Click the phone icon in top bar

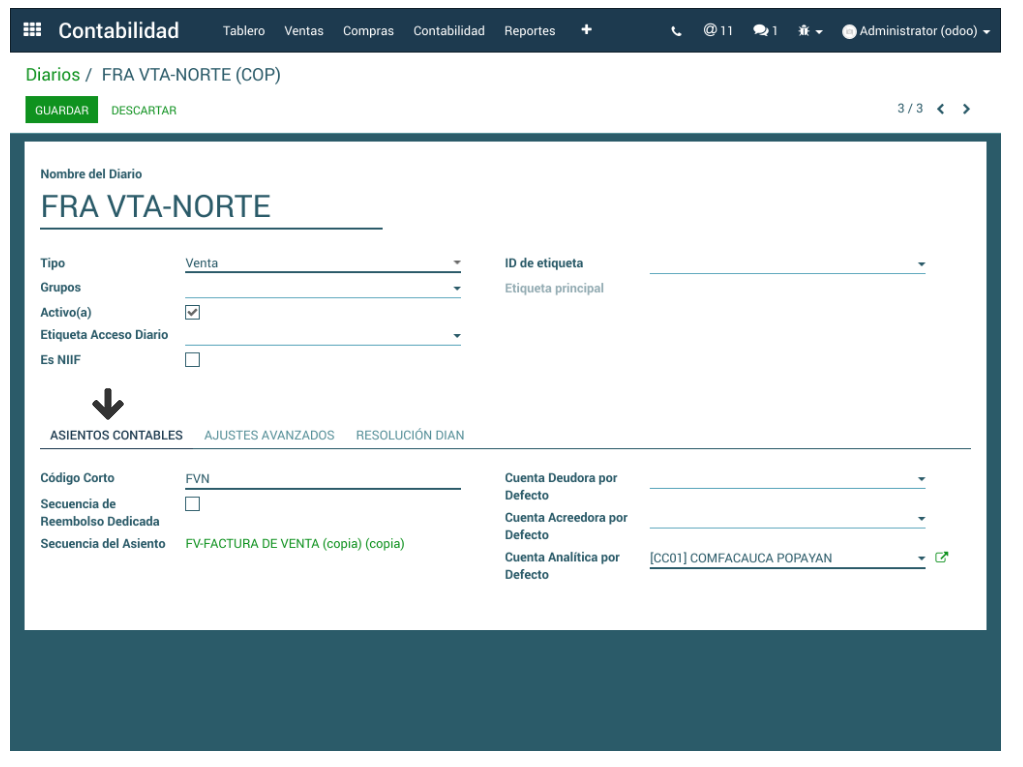676,31
